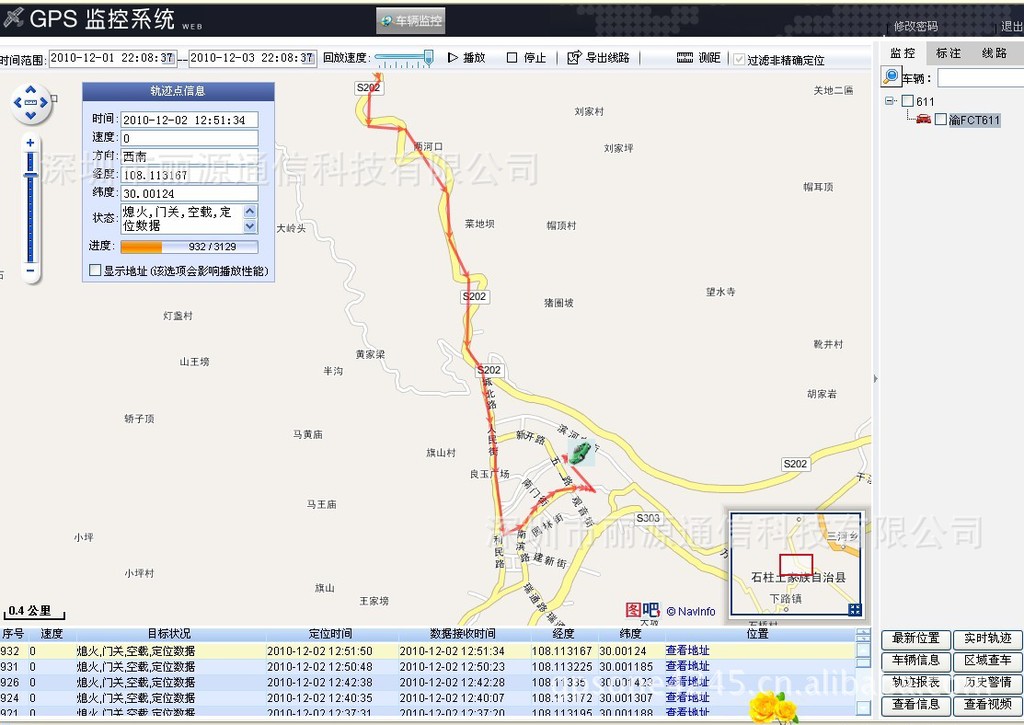This screenshot has height=725, width=1024.
Task: Select the distance measure (测距) ruler tool
Action: [685, 58]
